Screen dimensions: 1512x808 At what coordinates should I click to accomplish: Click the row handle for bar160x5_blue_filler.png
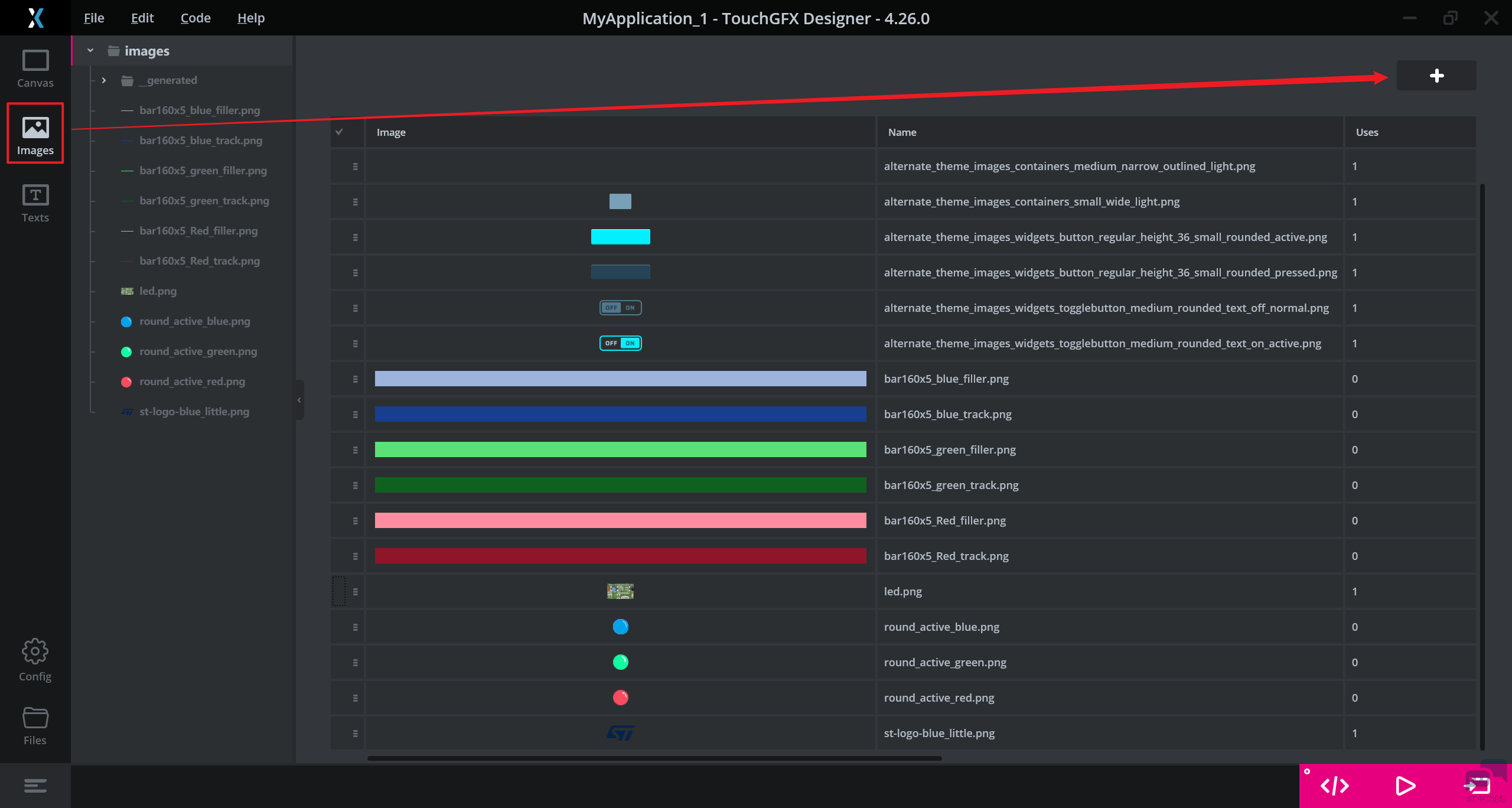[x=355, y=379]
